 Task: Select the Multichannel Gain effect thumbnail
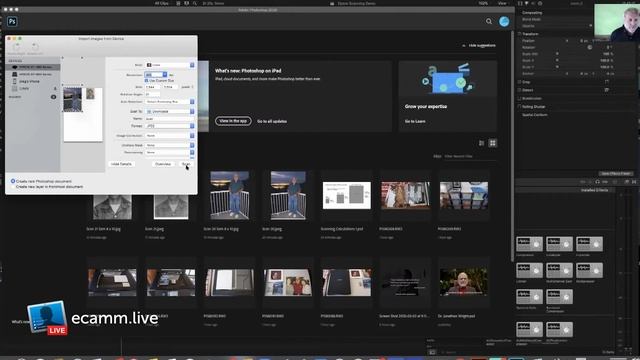point(559,270)
